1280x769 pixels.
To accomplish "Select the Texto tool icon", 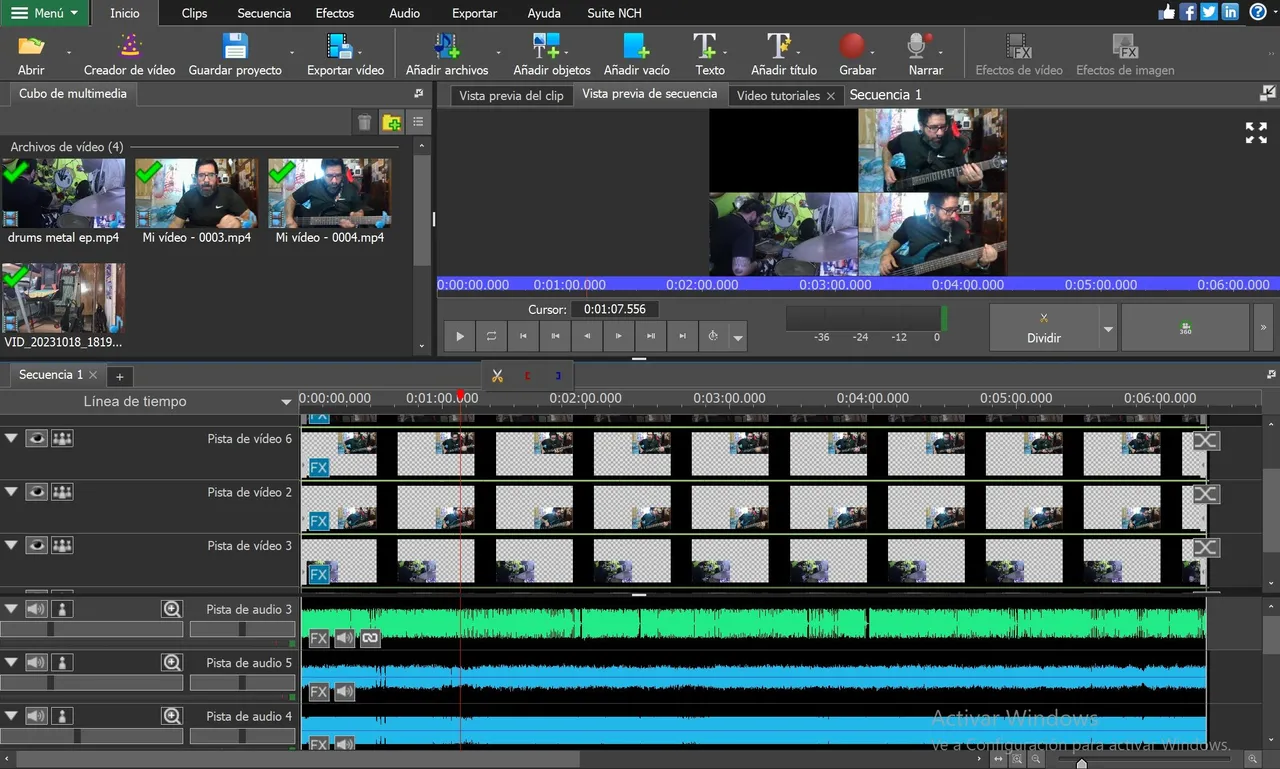I will (707, 47).
